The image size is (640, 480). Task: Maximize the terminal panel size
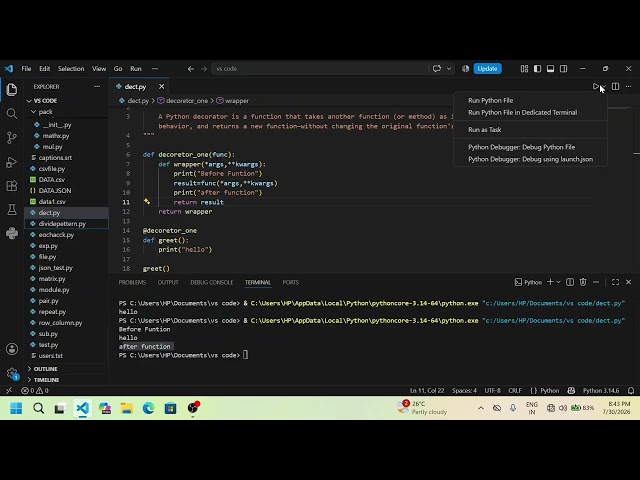615,282
